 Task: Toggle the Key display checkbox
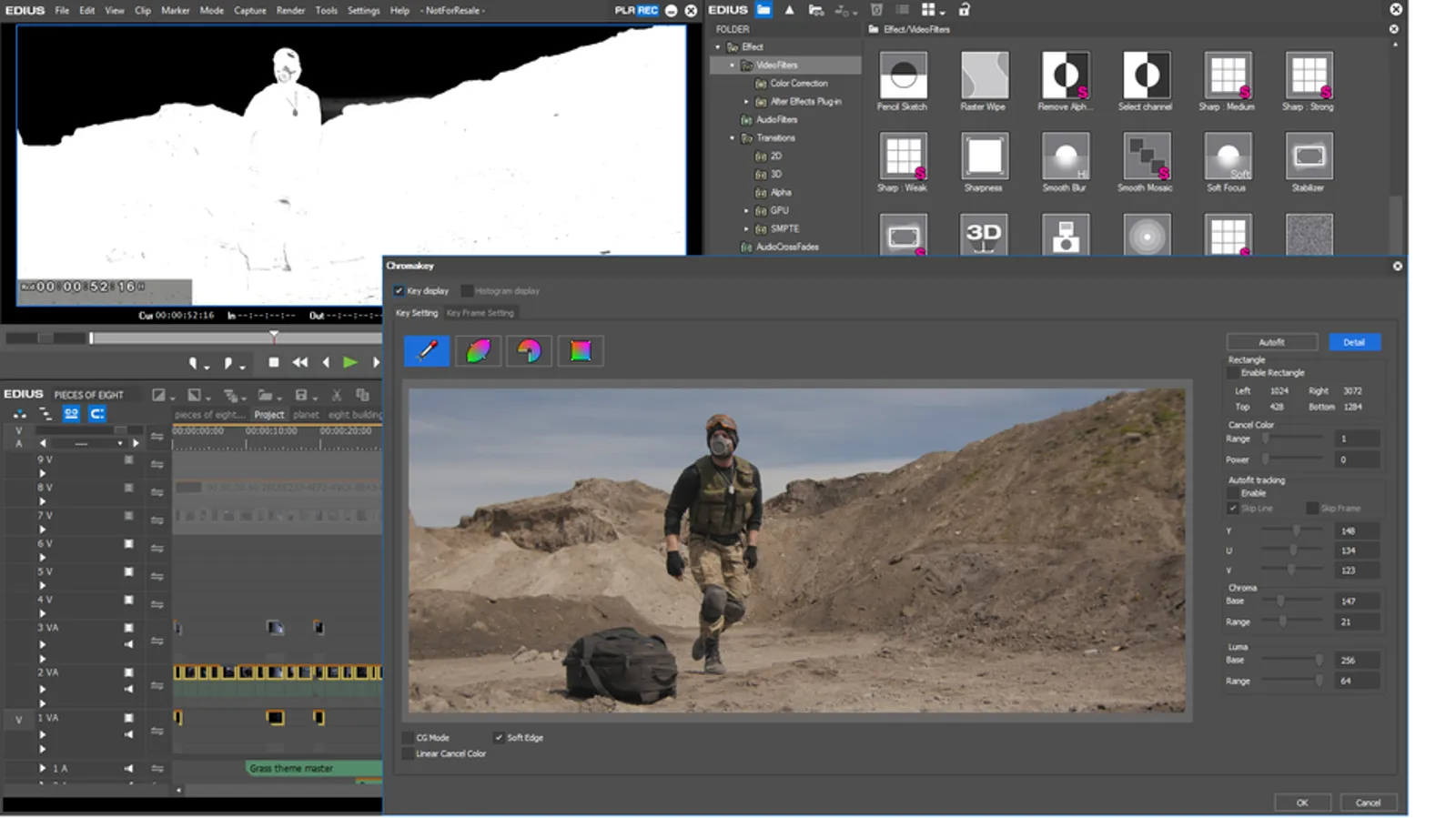coord(399,291)
